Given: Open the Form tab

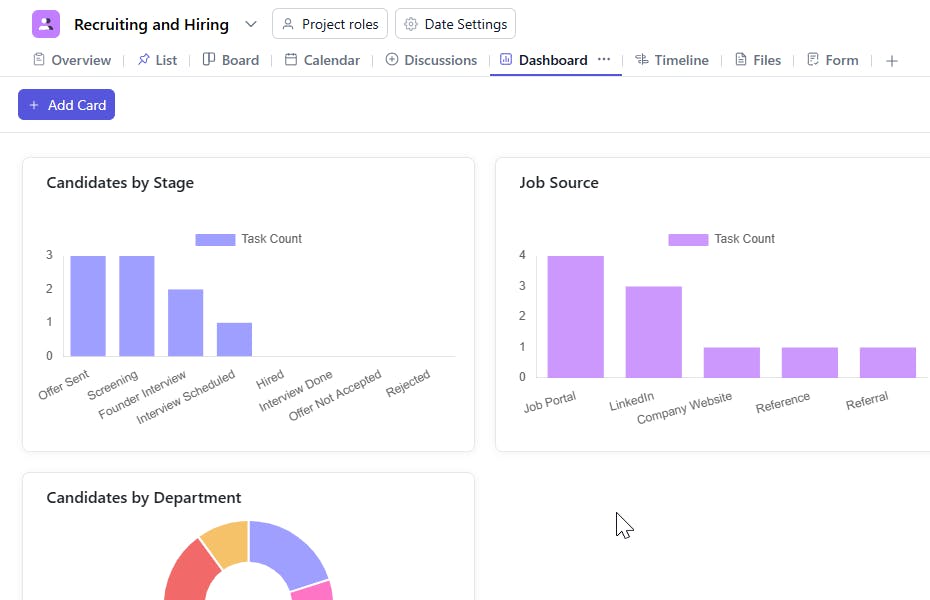Looking at the screenshot, I should point(833,60).
